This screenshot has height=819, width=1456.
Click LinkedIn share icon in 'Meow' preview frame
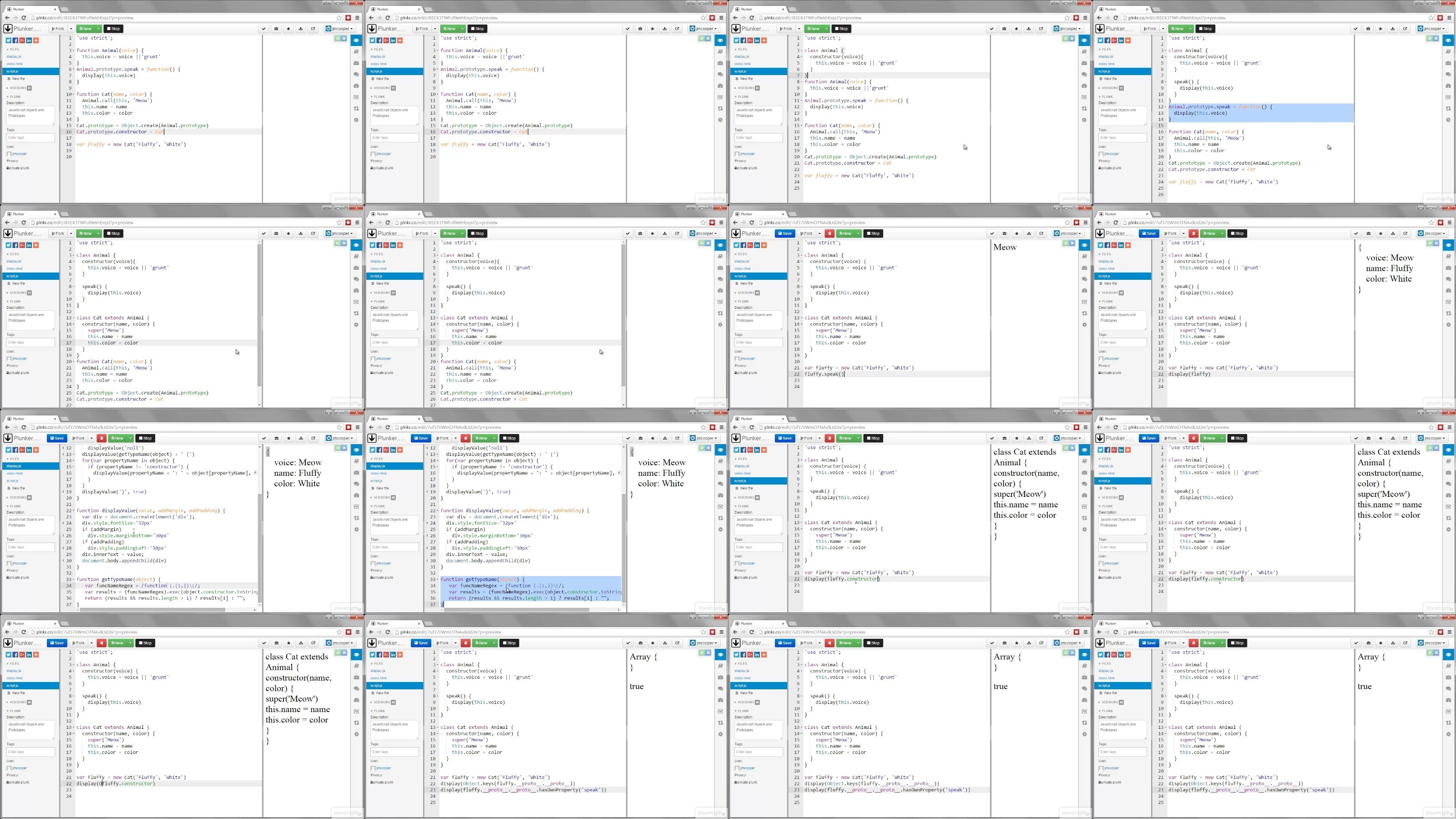click(x=757, y=245)
